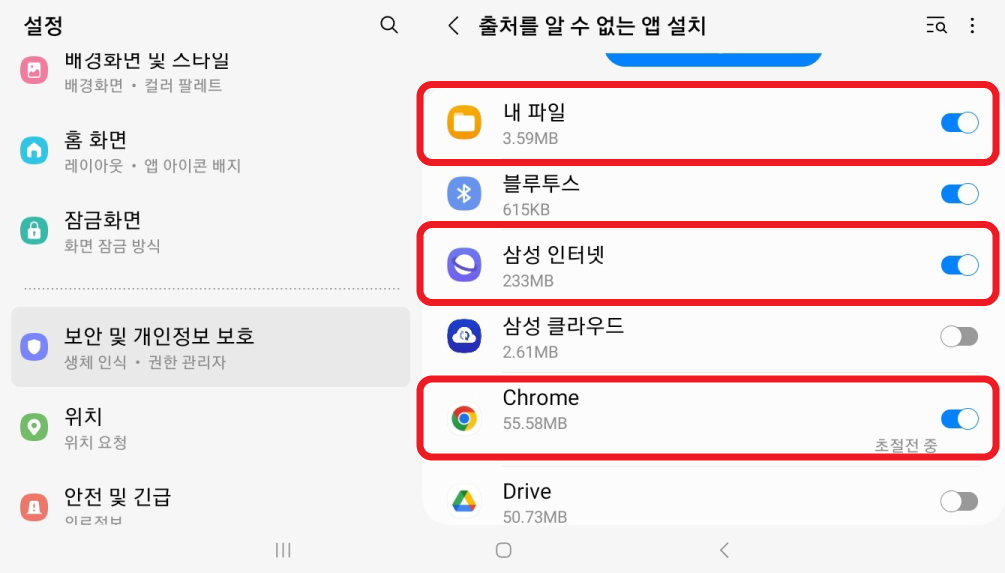Tap the 삼성 인터넷 browser icon
1005x573 pixels.
(x=464, y=265)
